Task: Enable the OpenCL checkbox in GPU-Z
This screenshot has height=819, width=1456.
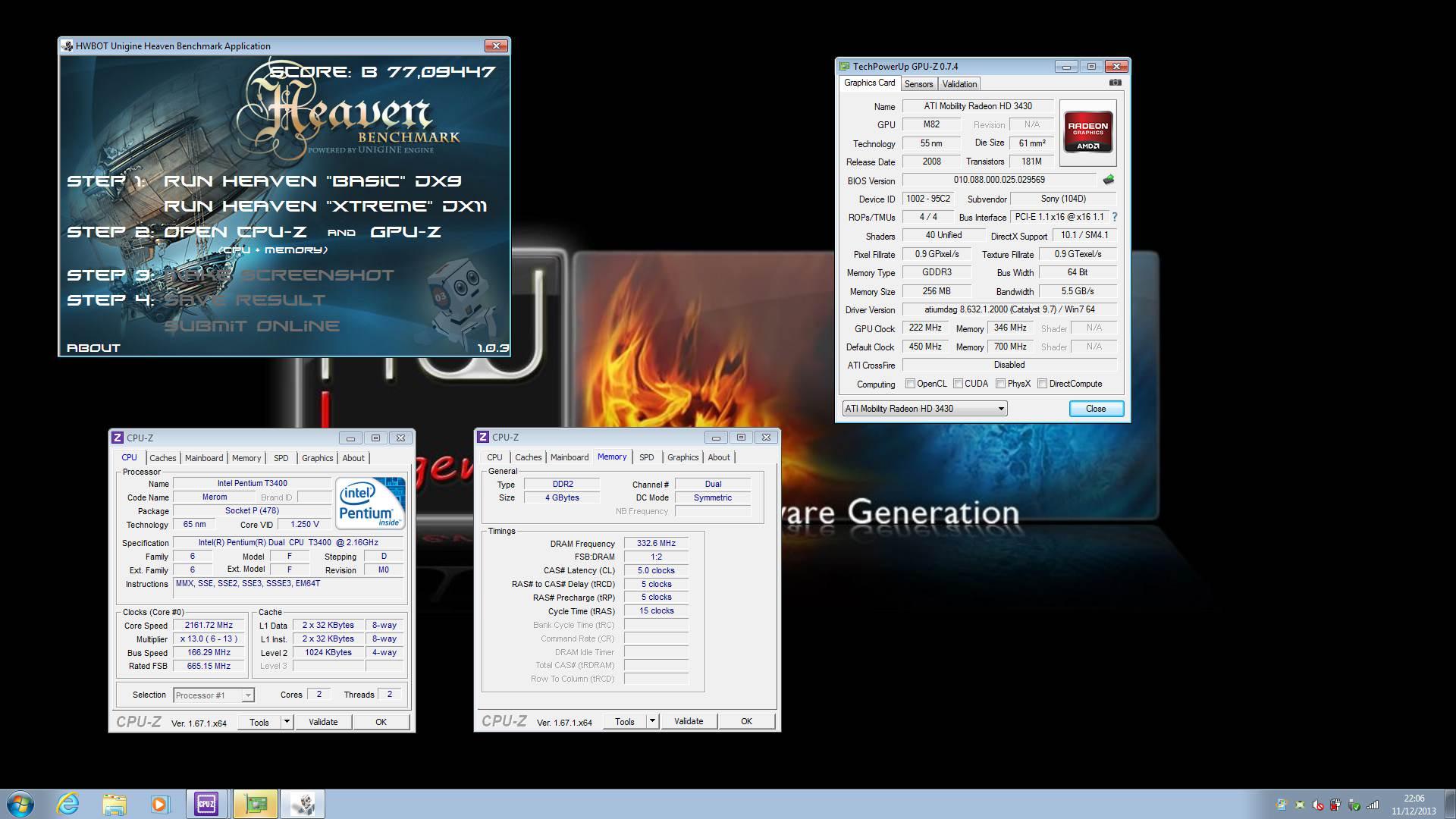Action: tap(910, 384)
